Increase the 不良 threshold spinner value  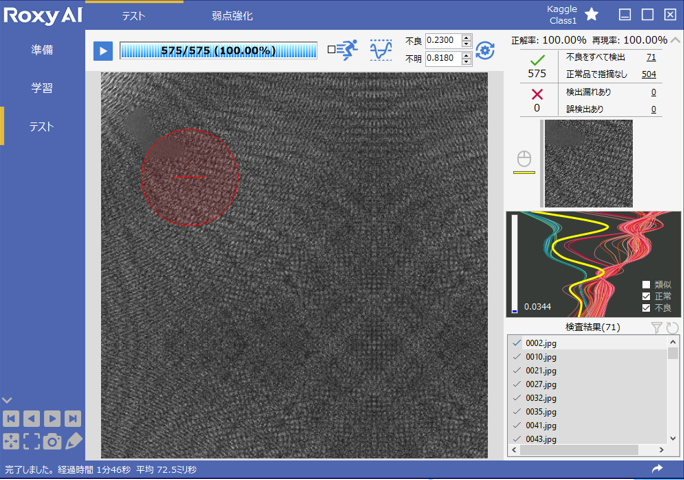pyautogui.click(x=467, y=37)
